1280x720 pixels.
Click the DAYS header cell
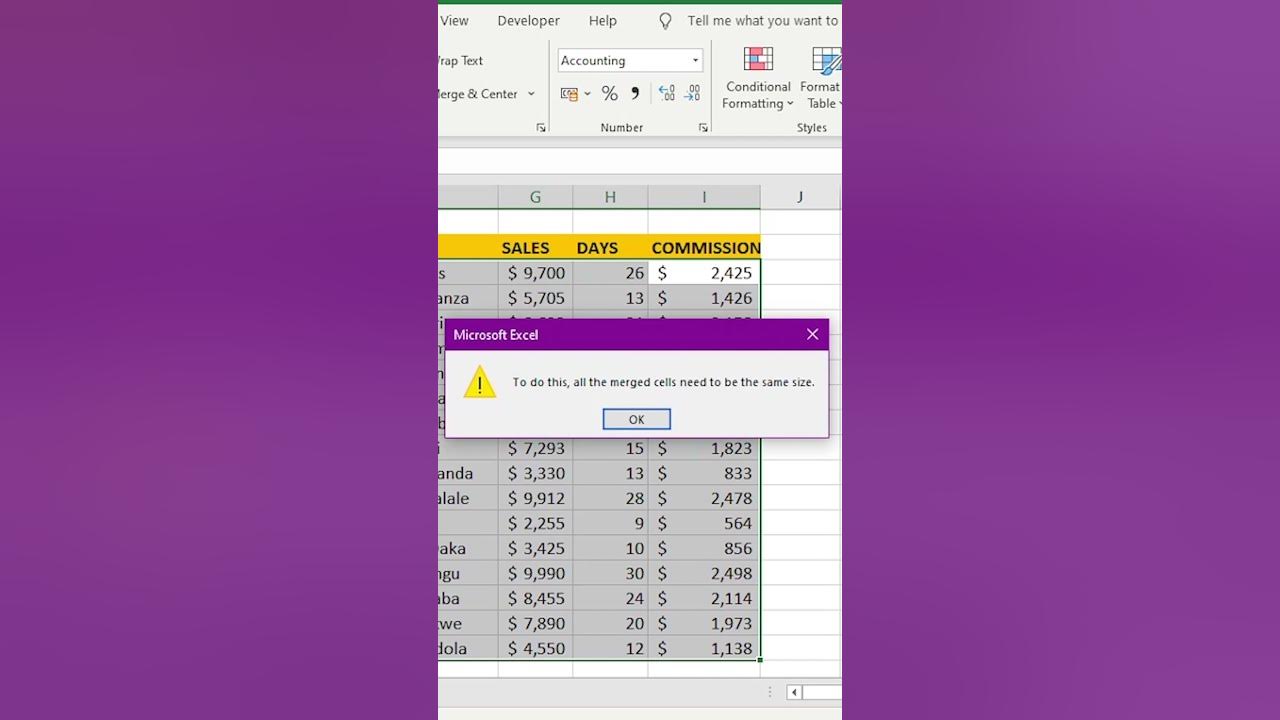[x=610, y=247]
